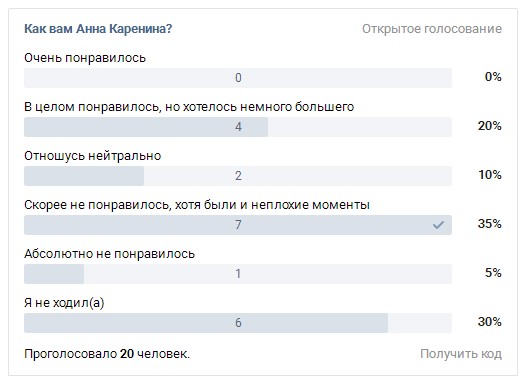Click the option text "В целом понравилось, но хотелось немного большего"
The height and width of the screenshot is (383, 526).
click(189, 107)
